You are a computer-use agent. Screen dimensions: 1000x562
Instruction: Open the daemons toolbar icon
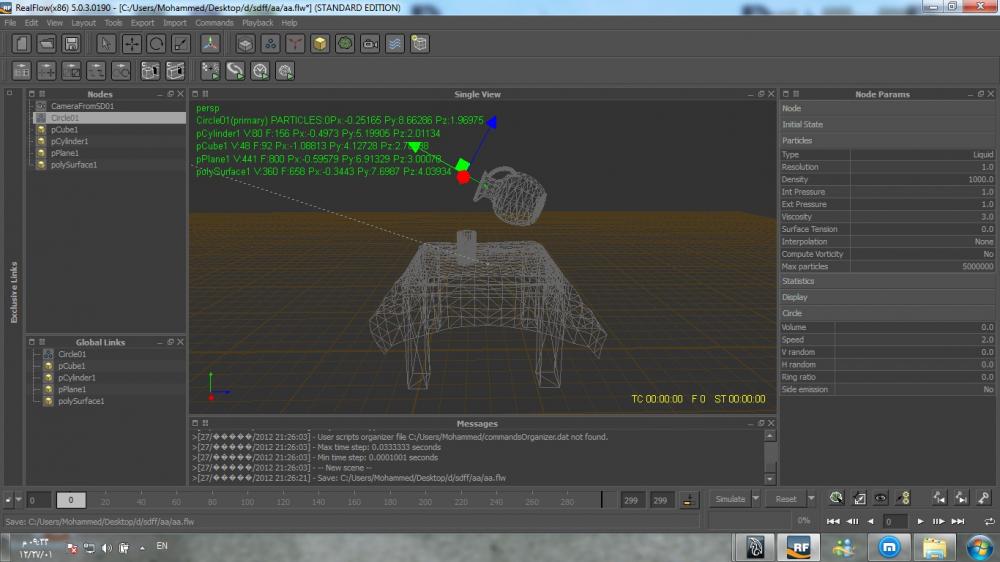tap(295, 44)
